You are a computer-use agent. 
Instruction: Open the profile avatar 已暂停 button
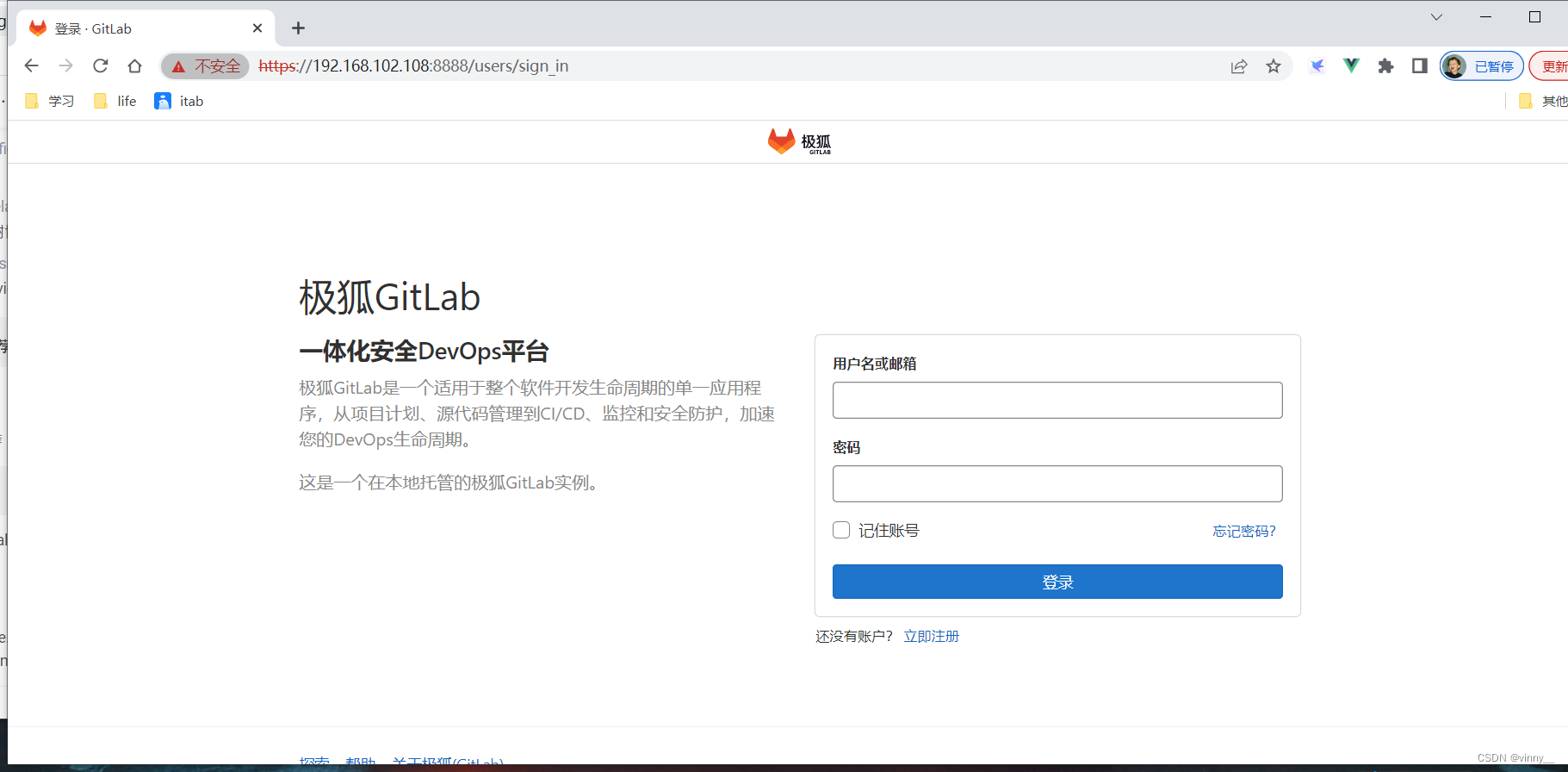1482,66
